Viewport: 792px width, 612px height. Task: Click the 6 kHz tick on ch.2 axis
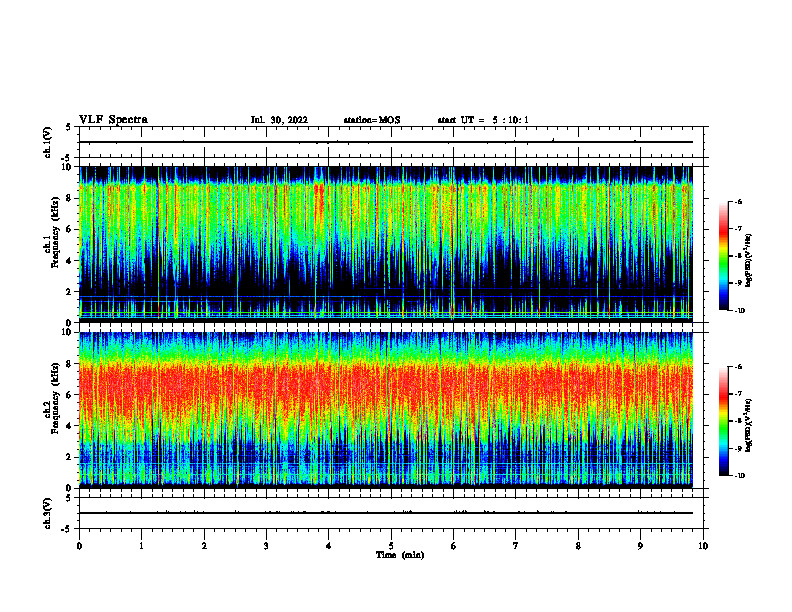70,395
